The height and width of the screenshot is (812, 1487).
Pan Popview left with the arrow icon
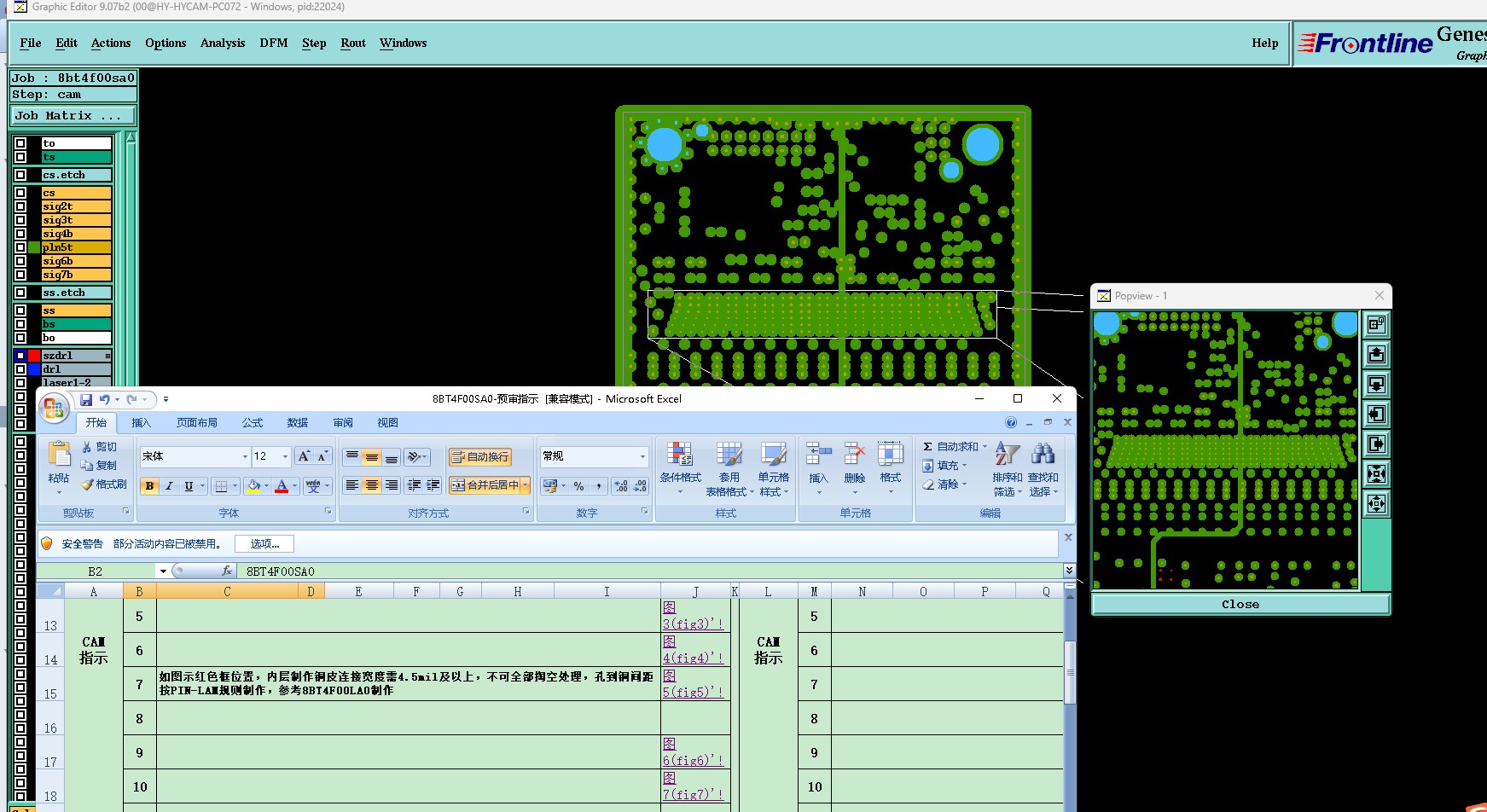coord(1376,414)
